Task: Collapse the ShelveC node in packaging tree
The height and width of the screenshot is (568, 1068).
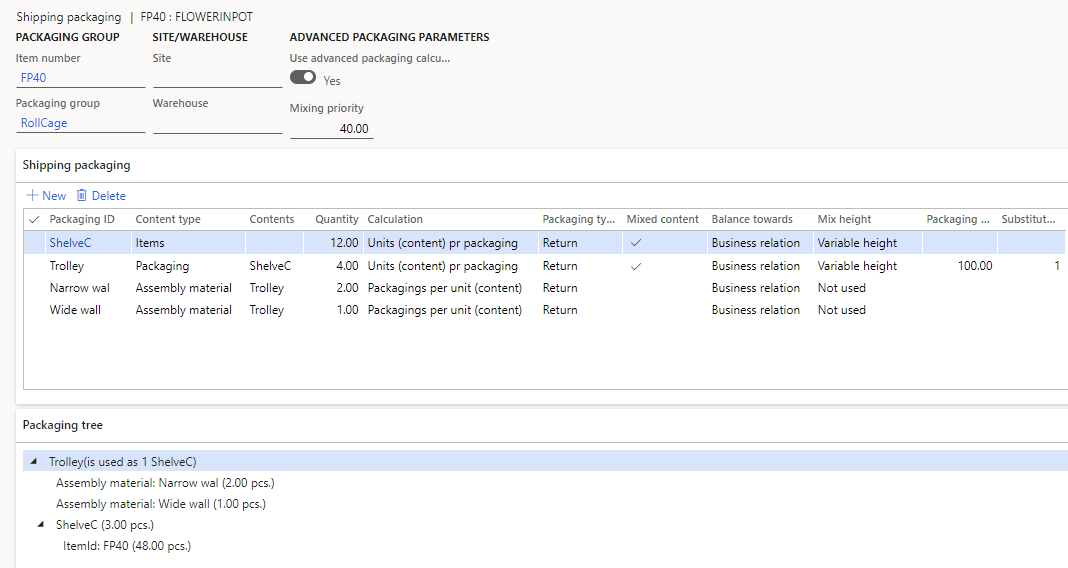Action: pyautogui.click(x=41, y=524)
